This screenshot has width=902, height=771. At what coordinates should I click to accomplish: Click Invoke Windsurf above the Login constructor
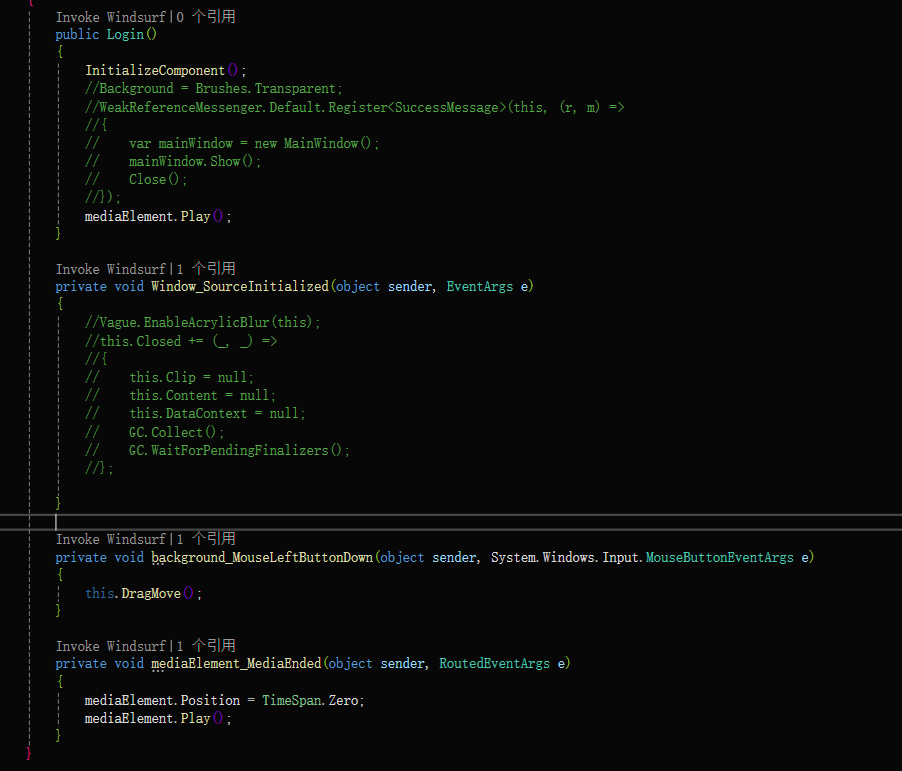pyautogui.click(x=110, y=17)
